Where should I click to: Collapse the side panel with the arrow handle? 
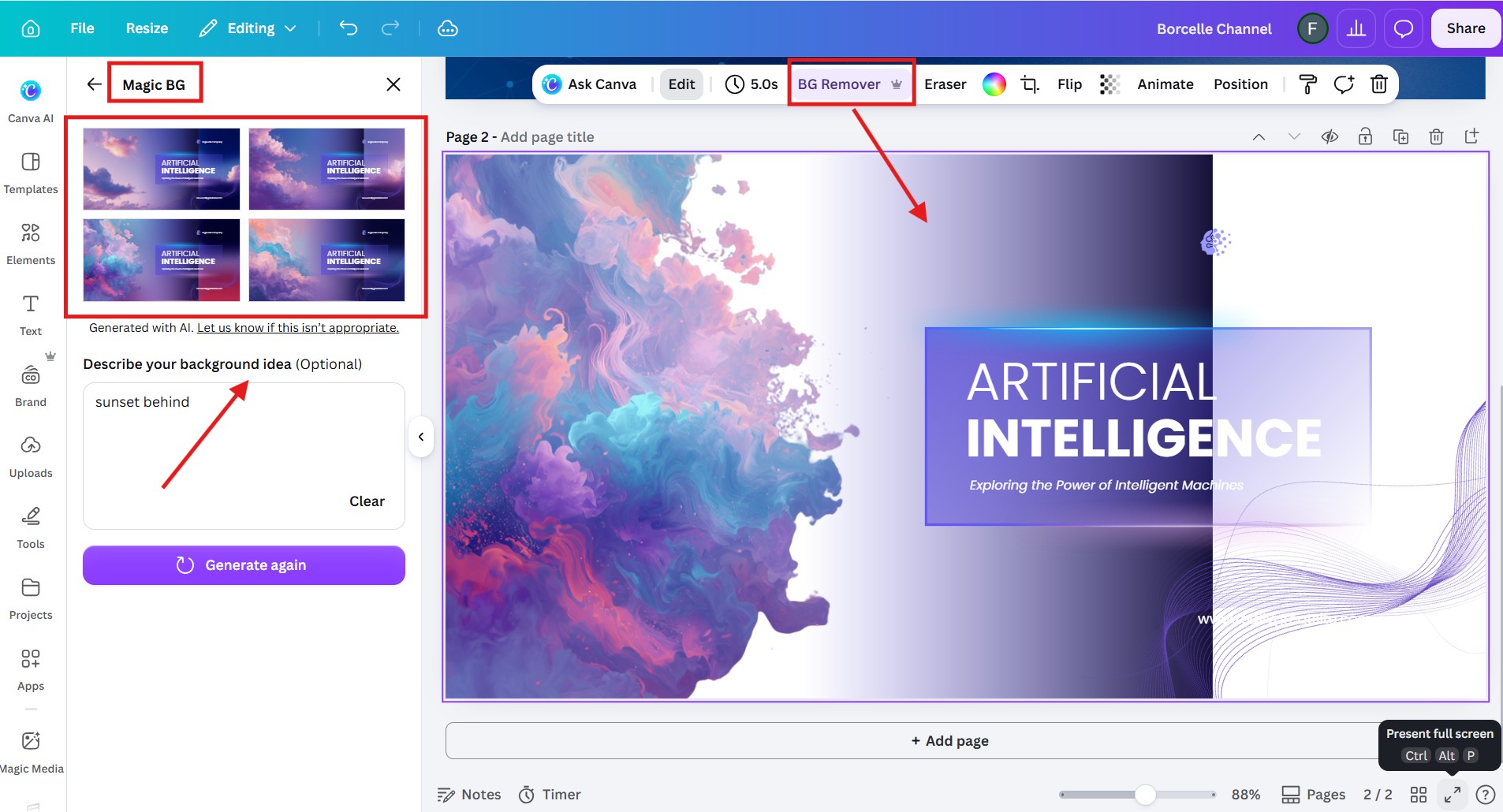tap(421, 437)
